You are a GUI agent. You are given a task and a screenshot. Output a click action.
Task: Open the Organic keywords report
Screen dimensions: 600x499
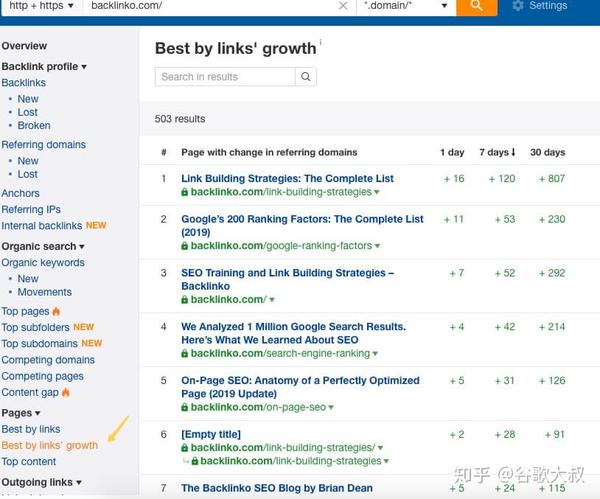pos(43,263)
